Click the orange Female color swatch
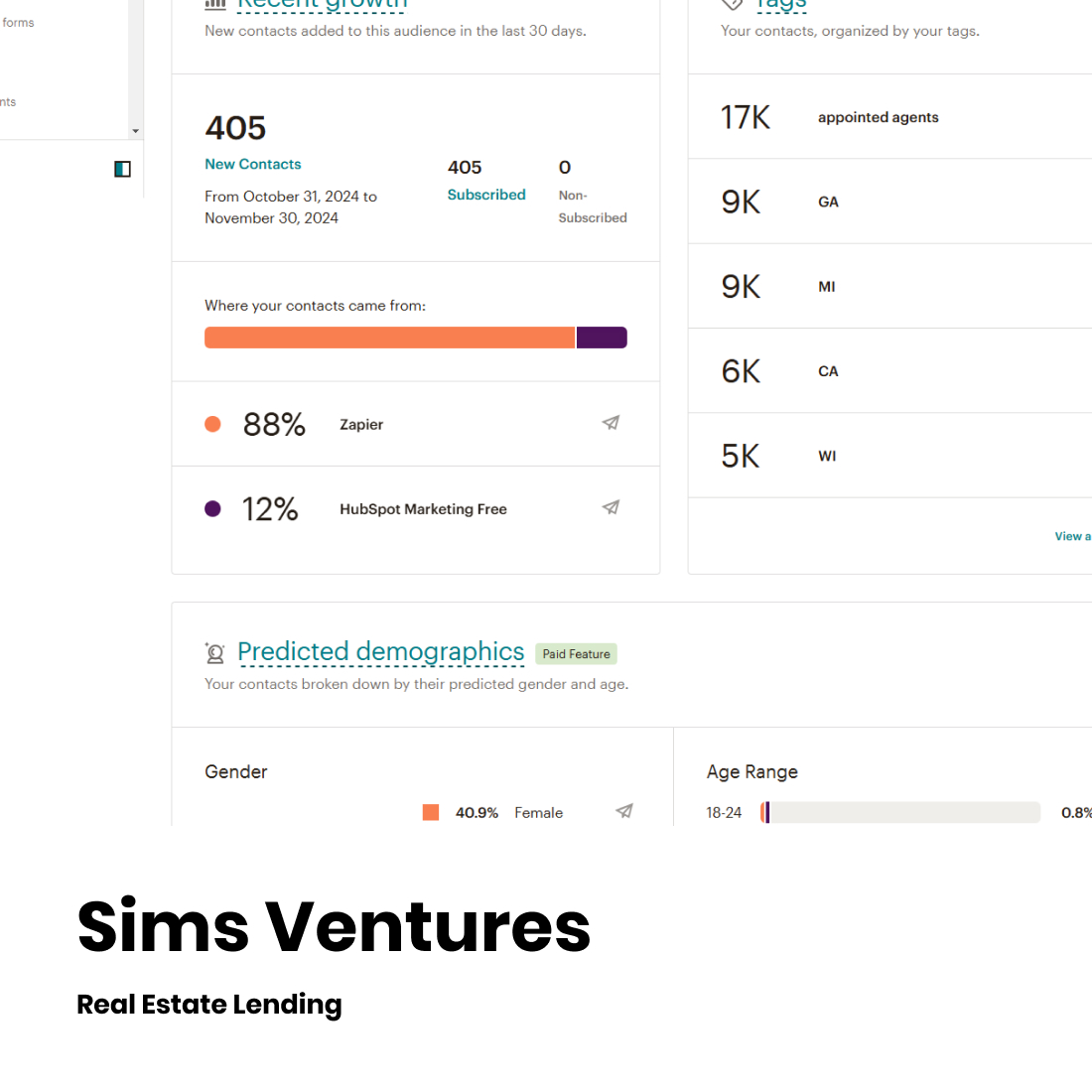The width and height of the screenshot is (1092, 1092). click(431, 812)
